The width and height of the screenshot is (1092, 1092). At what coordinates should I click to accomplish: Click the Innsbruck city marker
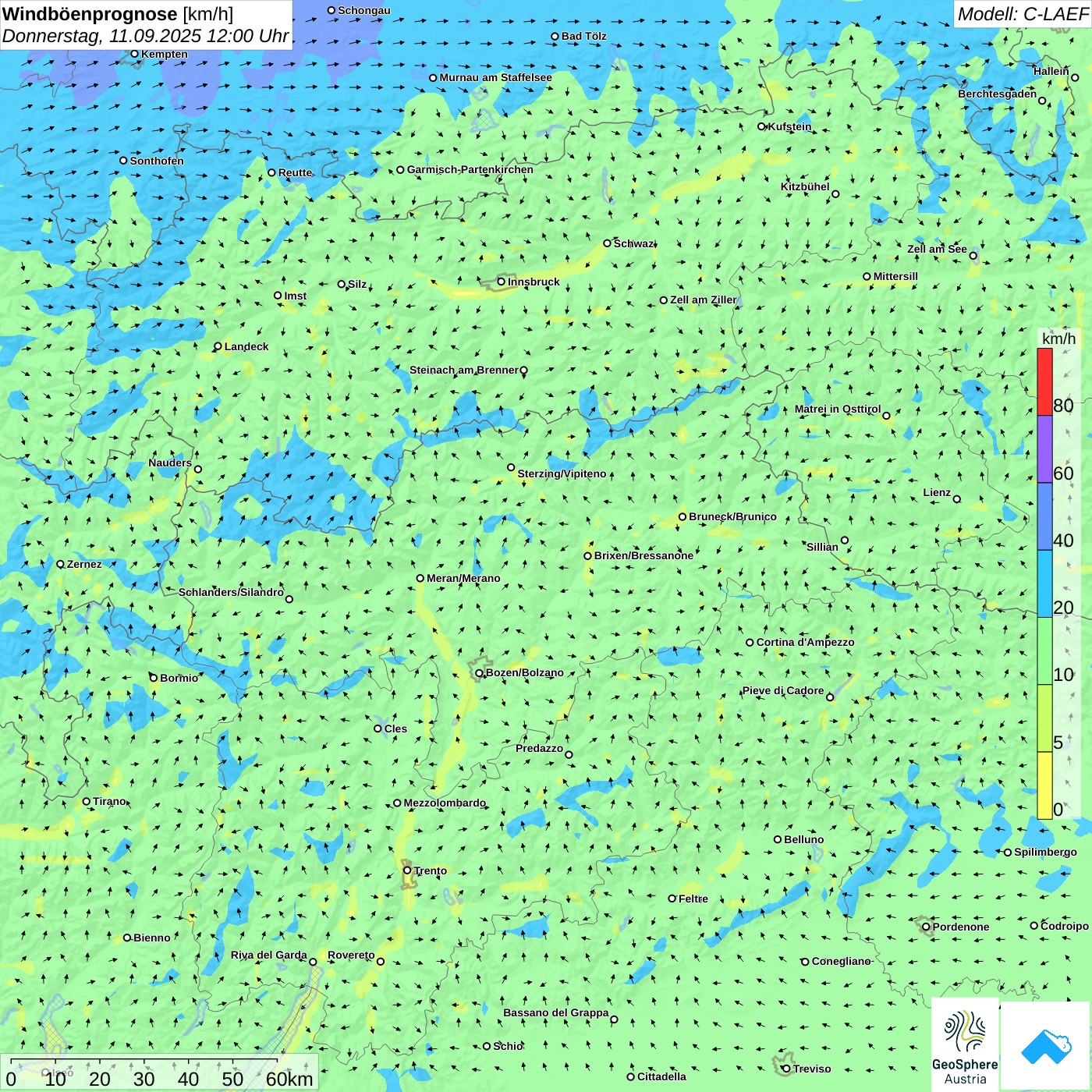[x=502, y=282]
